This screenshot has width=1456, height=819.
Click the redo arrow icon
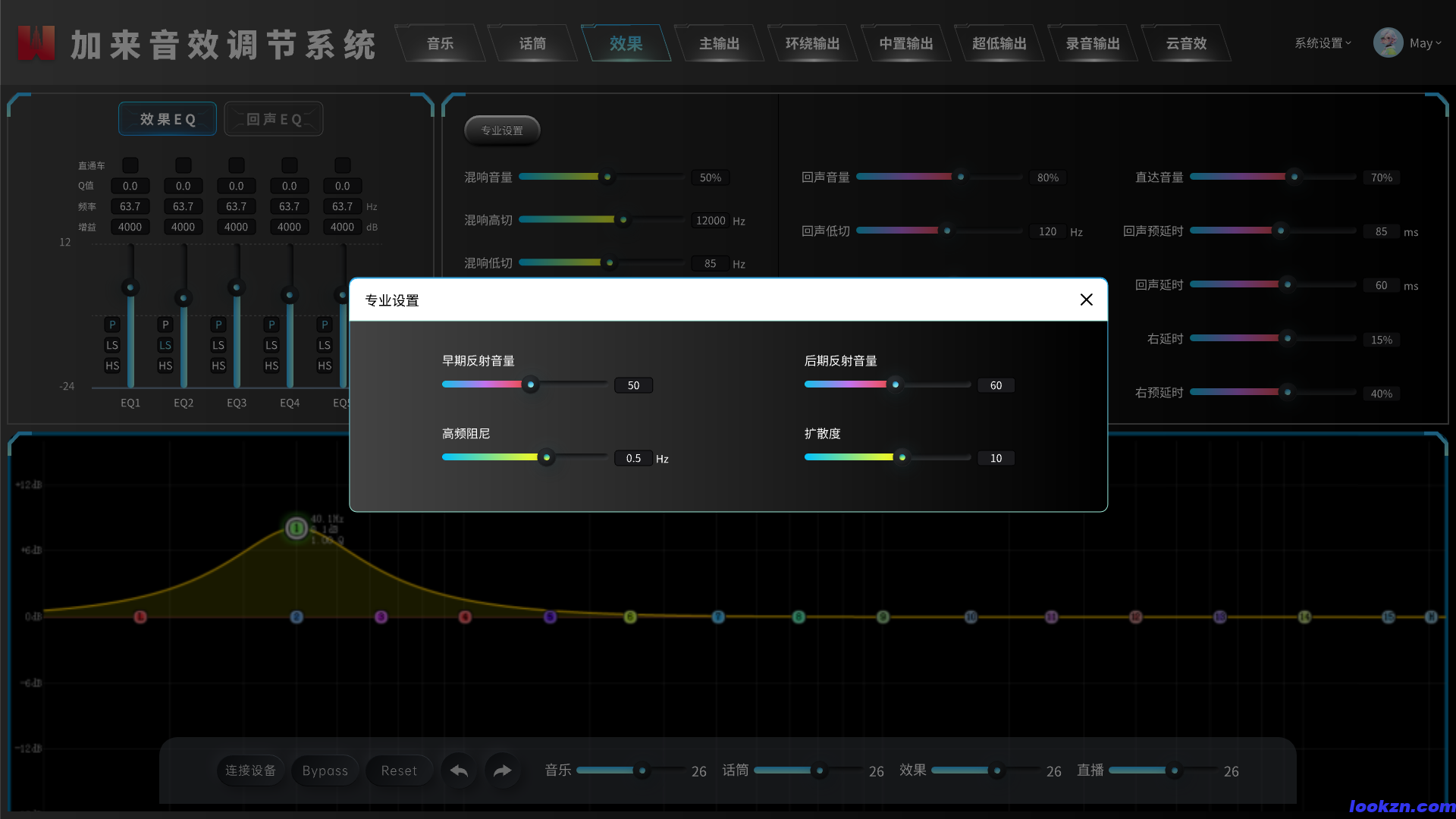pyautogui.click(x=502, y=770)
